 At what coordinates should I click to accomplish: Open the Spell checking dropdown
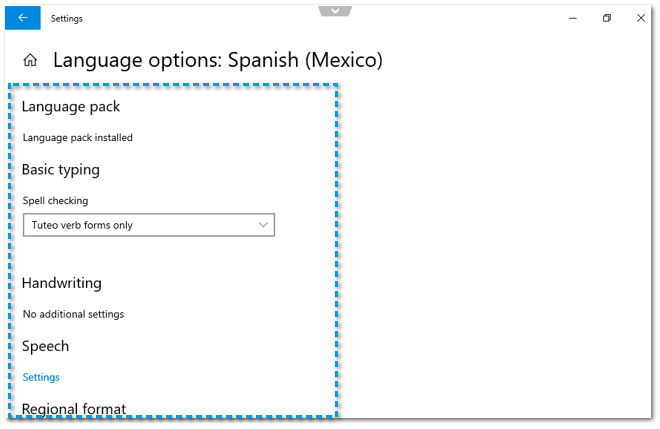click(x=148, y=225)
